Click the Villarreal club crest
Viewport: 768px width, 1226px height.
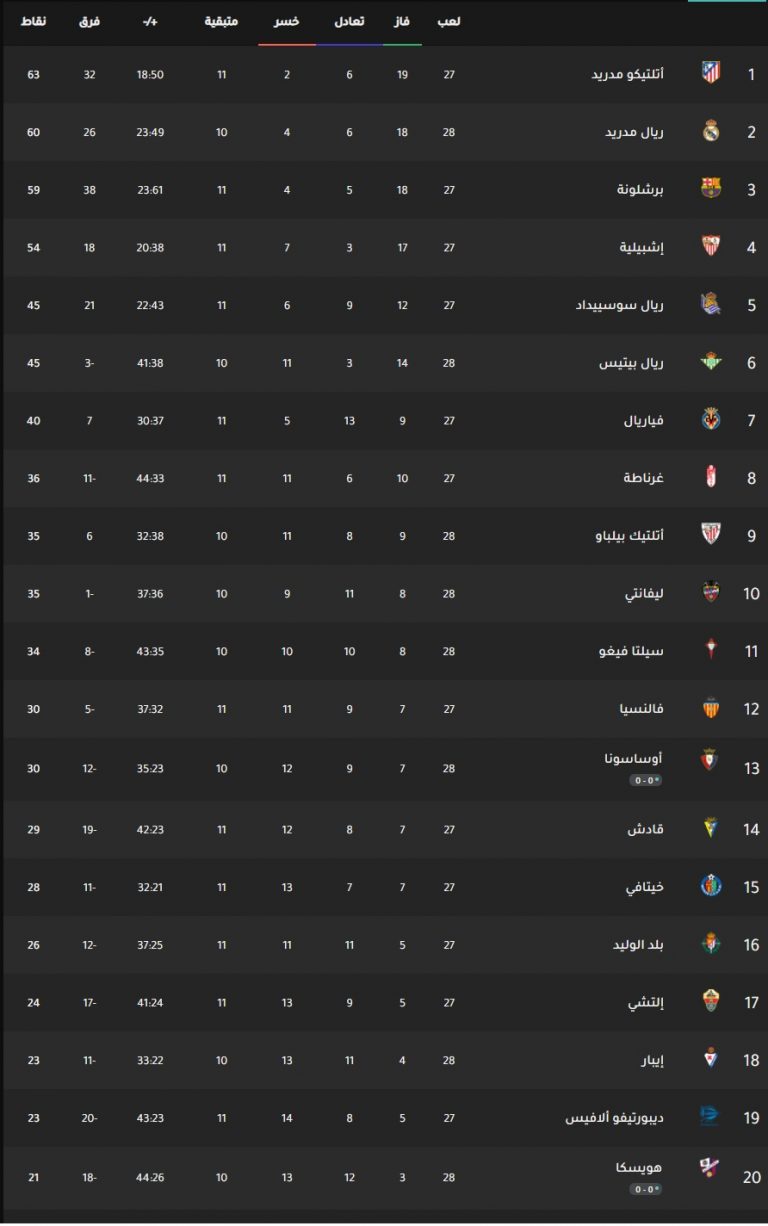[x=711, y=420]
